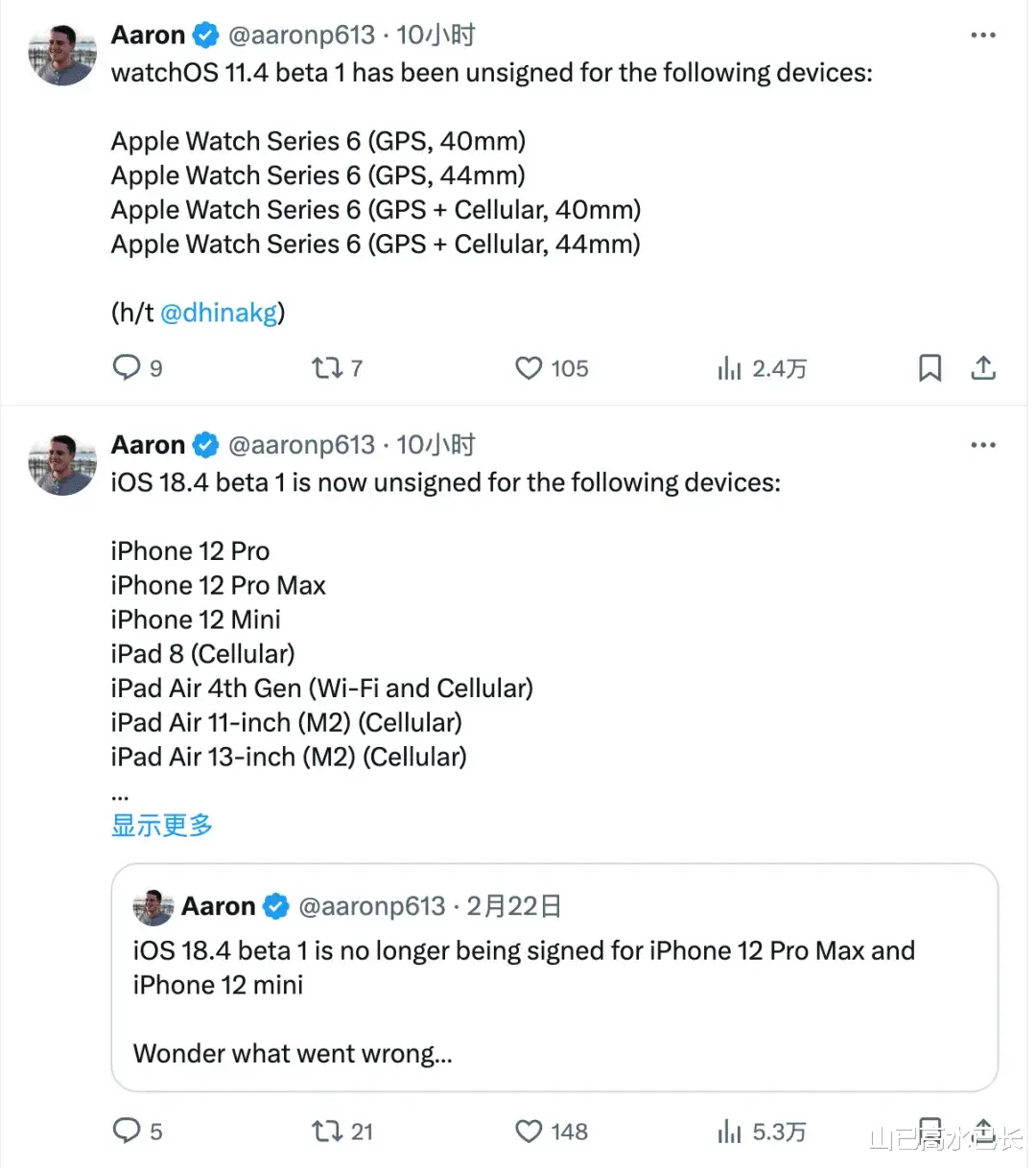Open more options for the watchOS tweet

coord(983,35)
